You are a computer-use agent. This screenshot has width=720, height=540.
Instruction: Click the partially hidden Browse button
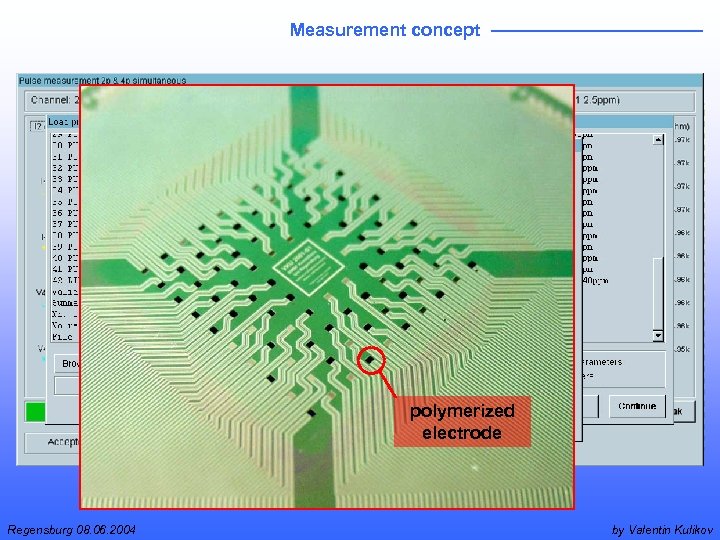(x=67, y=363)
